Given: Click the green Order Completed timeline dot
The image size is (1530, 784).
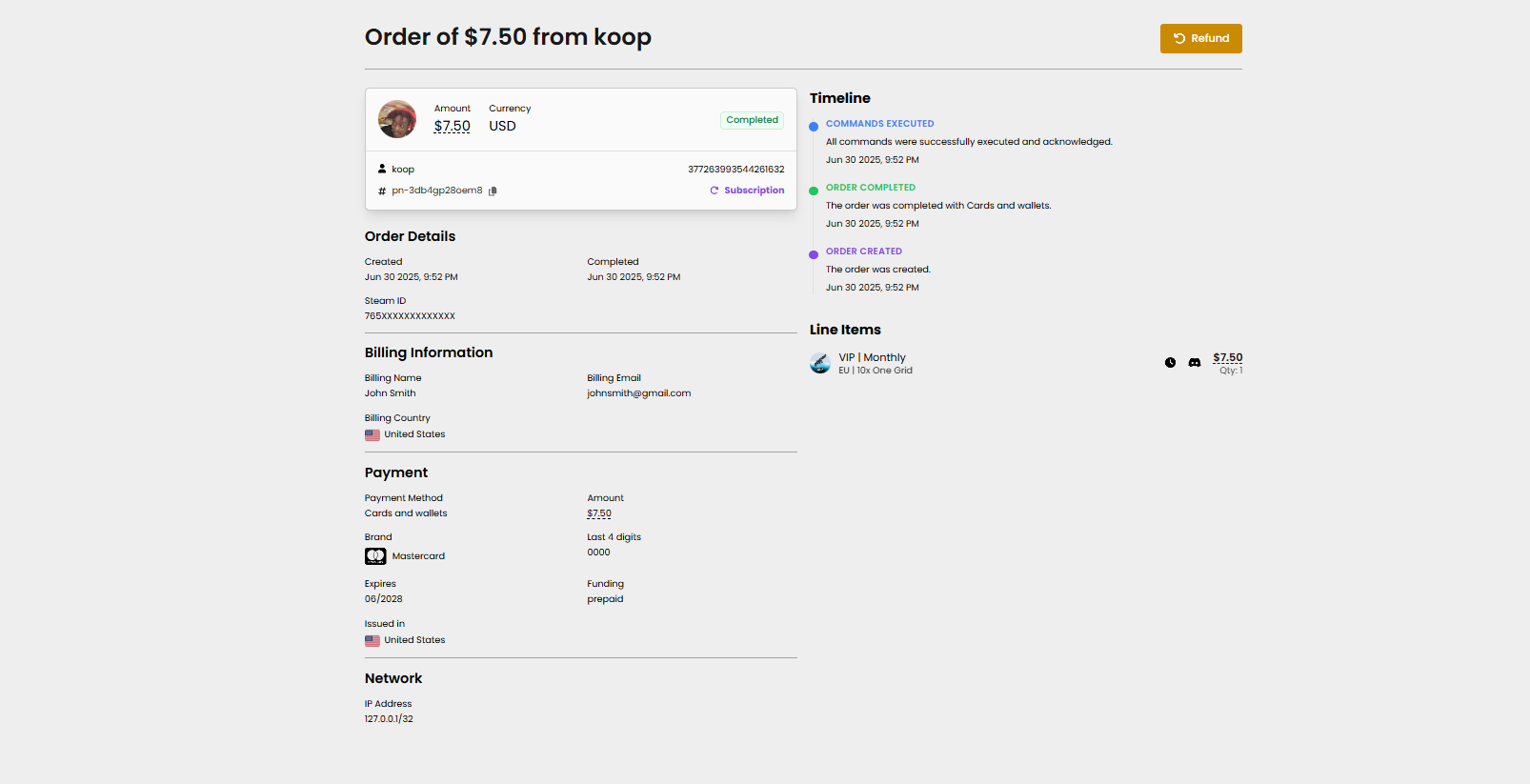Looking at the screenshot, I should pos(814,191).
